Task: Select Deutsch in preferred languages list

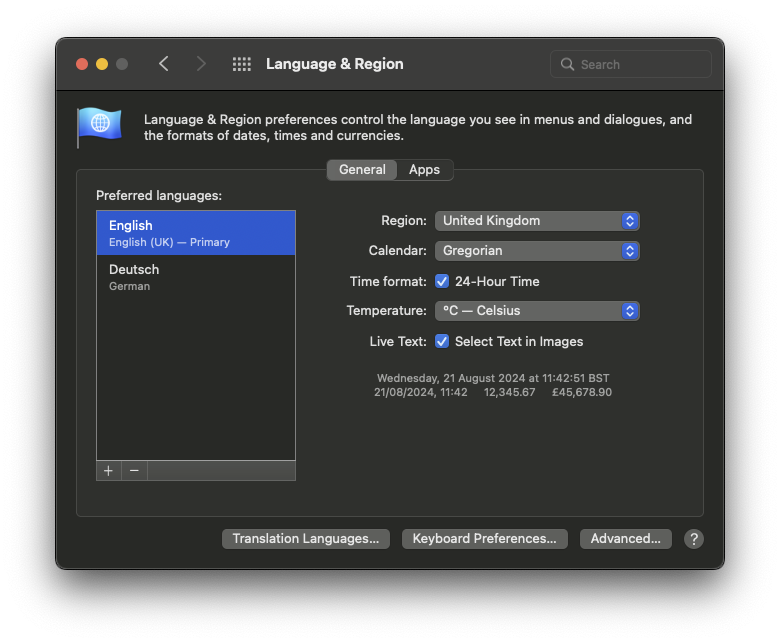Action: click(196, 277)
